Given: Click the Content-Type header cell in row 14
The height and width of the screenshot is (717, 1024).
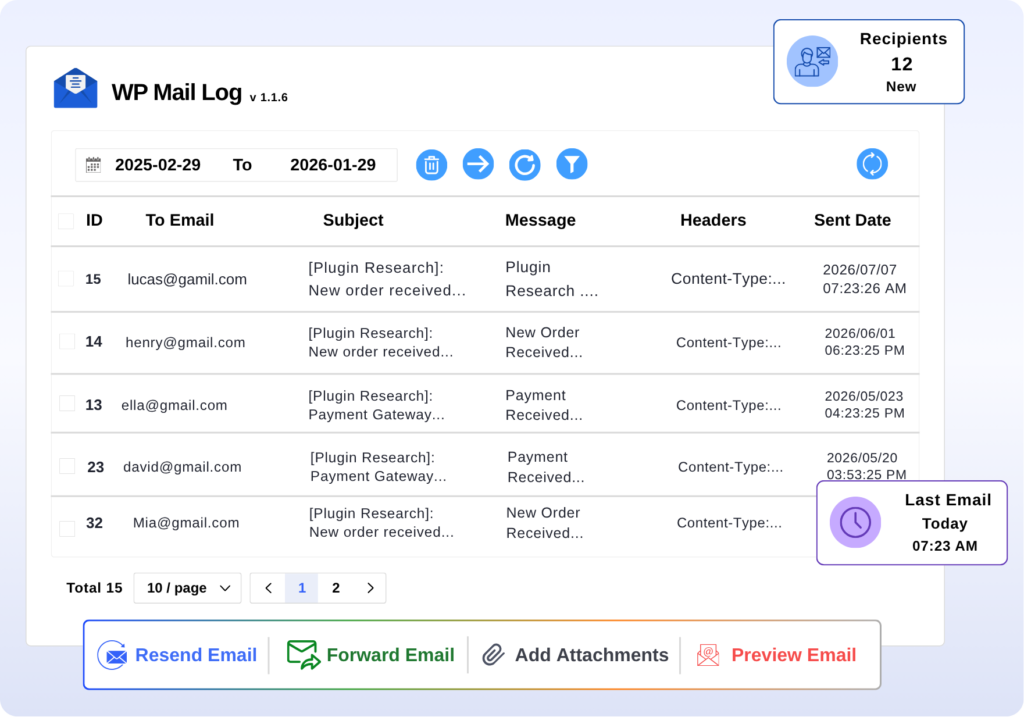Looking at the screenshot, I should coord(728,342).
